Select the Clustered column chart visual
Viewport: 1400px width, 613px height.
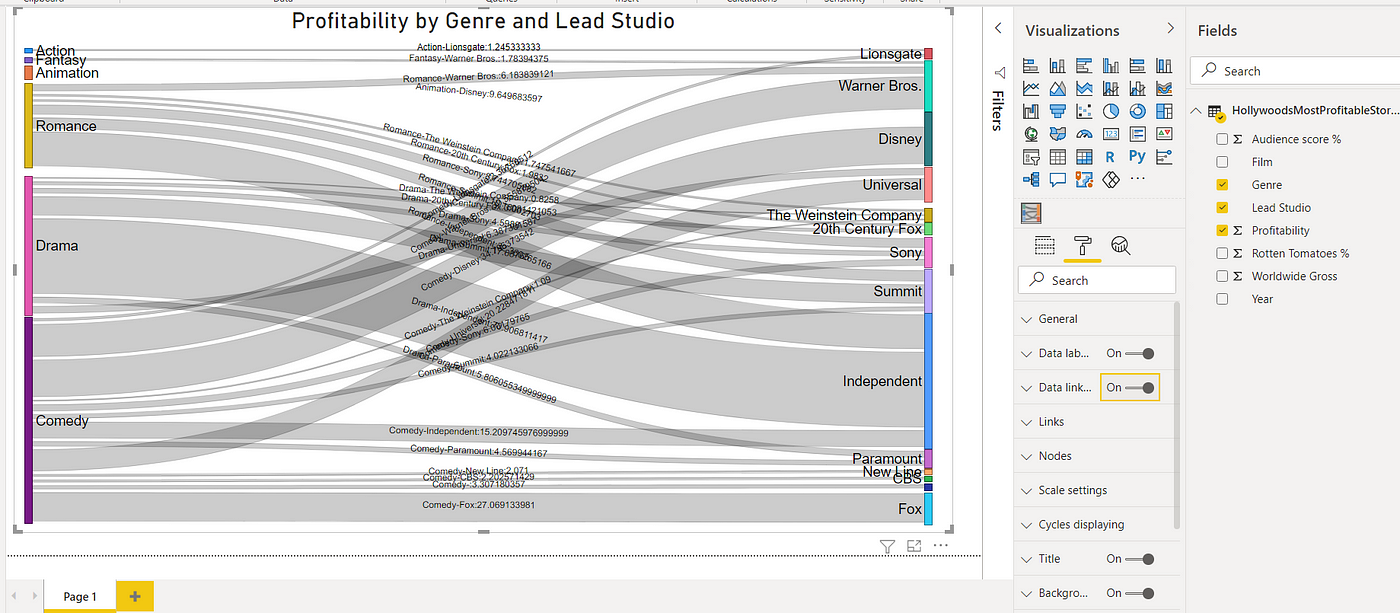click(x=1110, y=66)
